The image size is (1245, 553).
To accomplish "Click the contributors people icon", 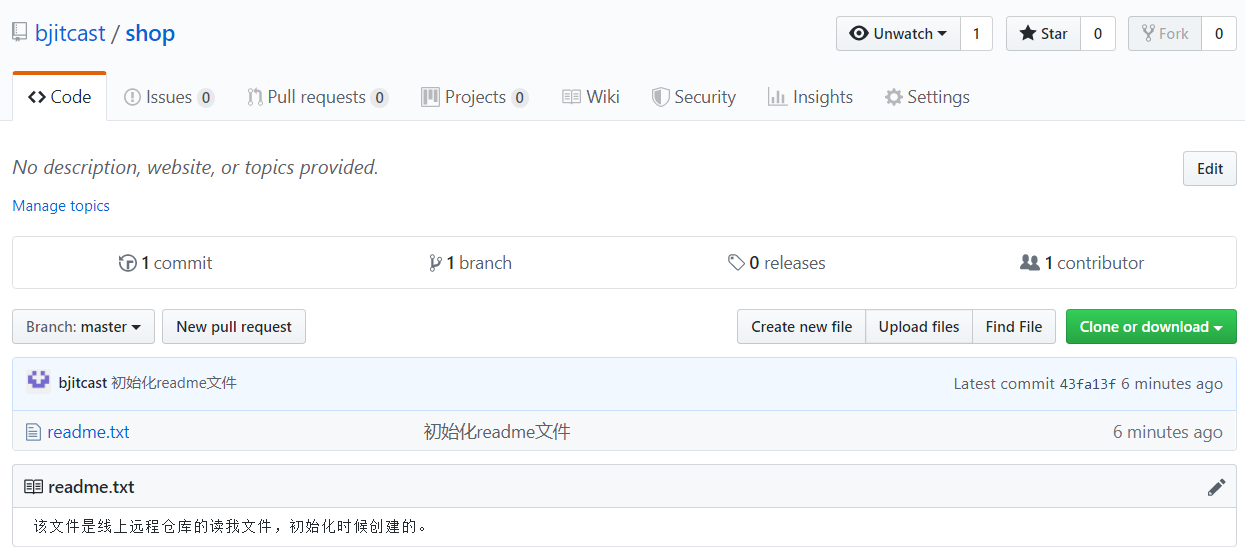I will click(x=1029, y=263).
